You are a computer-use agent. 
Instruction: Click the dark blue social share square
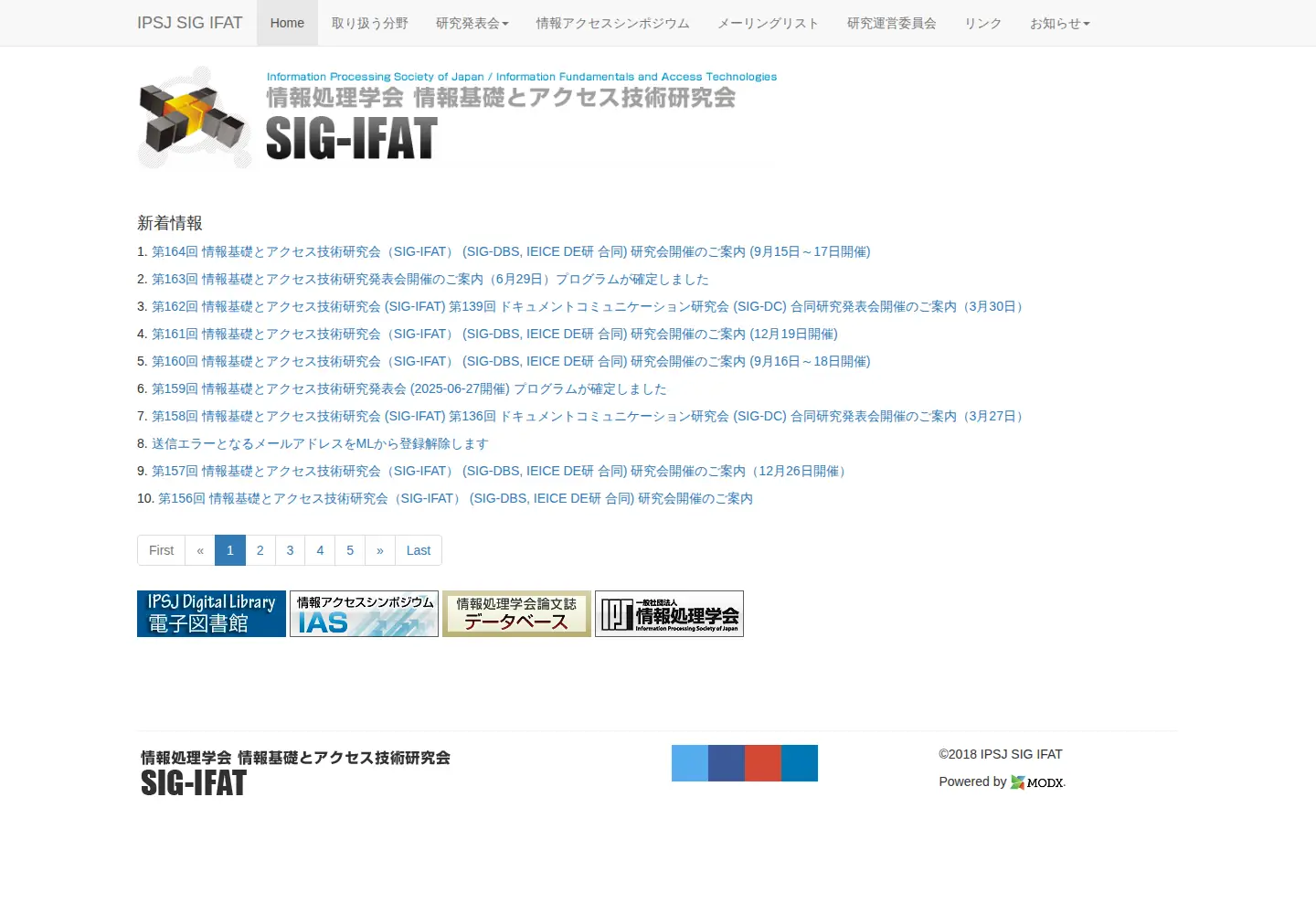[727, 763]
